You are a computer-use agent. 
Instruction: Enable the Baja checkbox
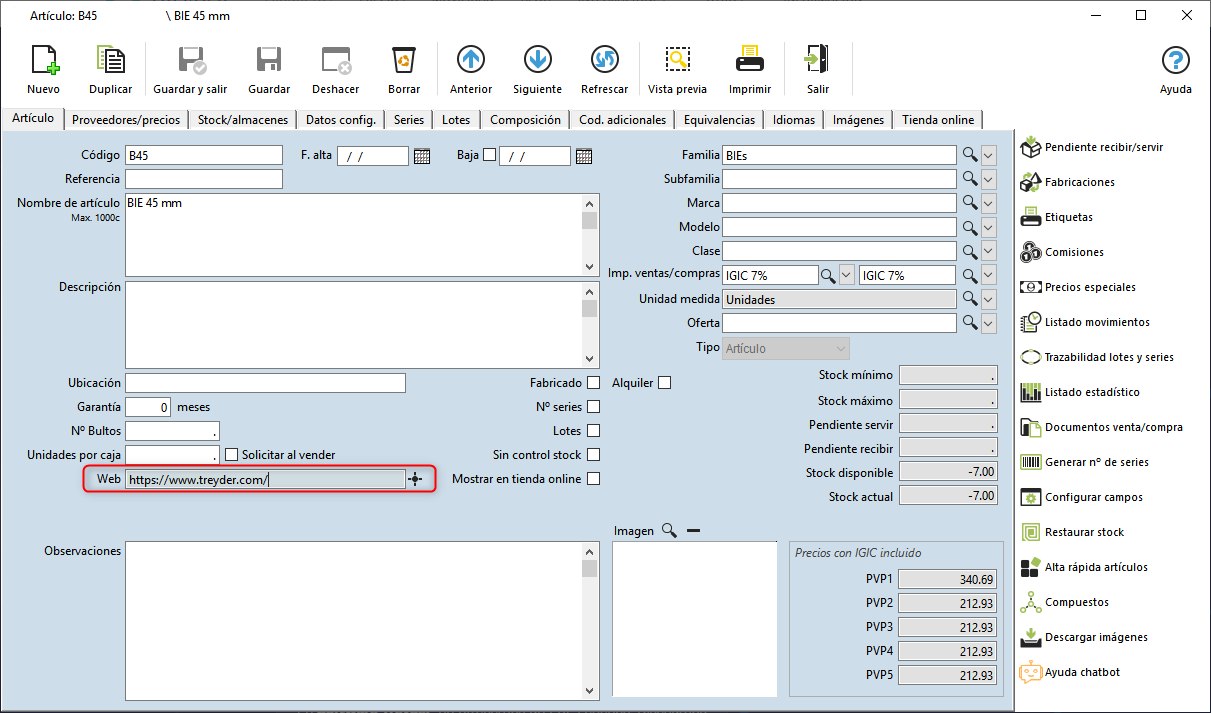489,155
